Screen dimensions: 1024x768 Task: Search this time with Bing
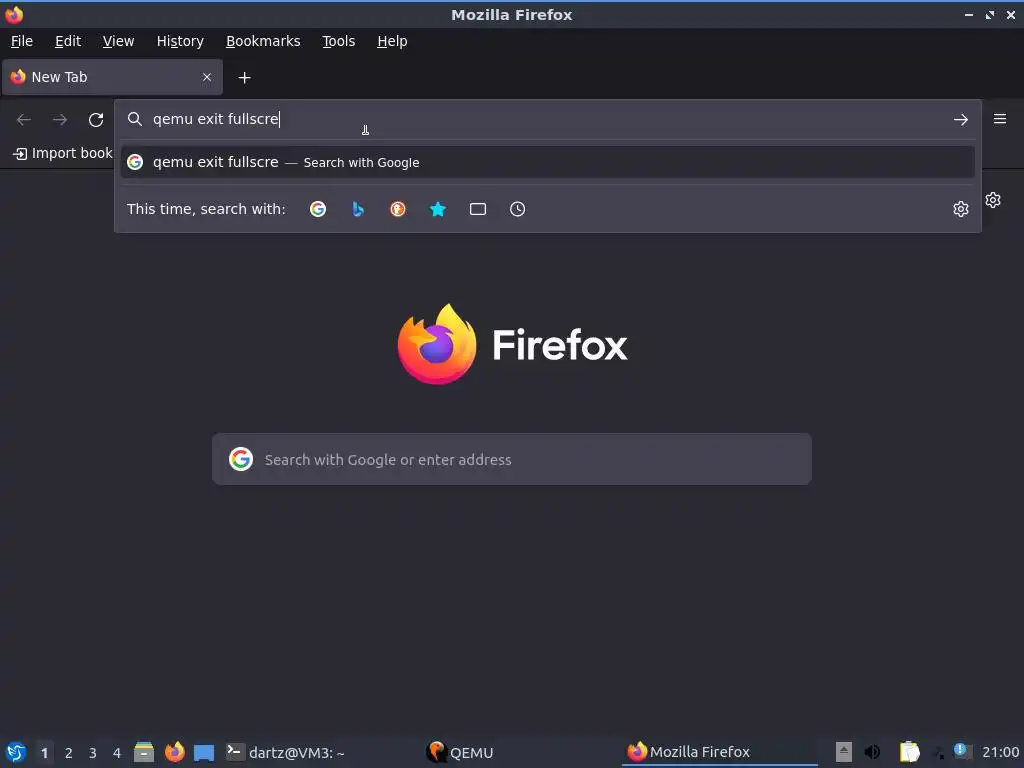pos(358,209)
